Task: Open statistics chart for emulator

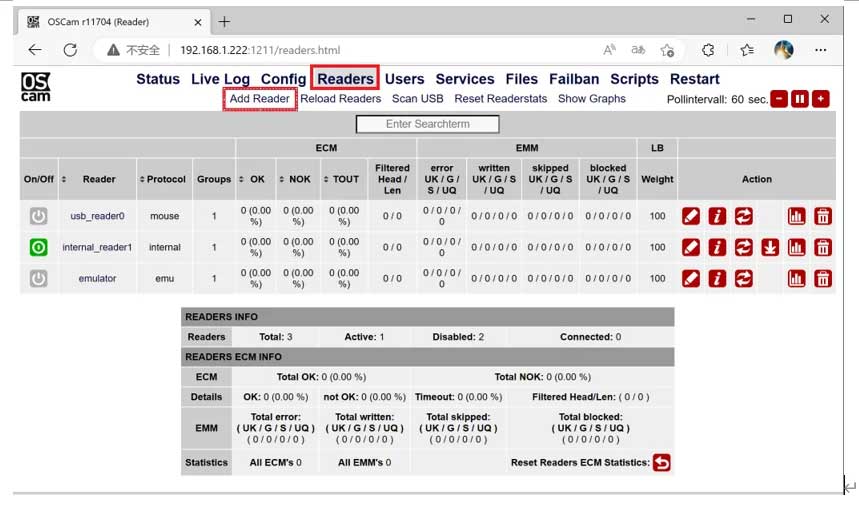Action: click(797, 279)
